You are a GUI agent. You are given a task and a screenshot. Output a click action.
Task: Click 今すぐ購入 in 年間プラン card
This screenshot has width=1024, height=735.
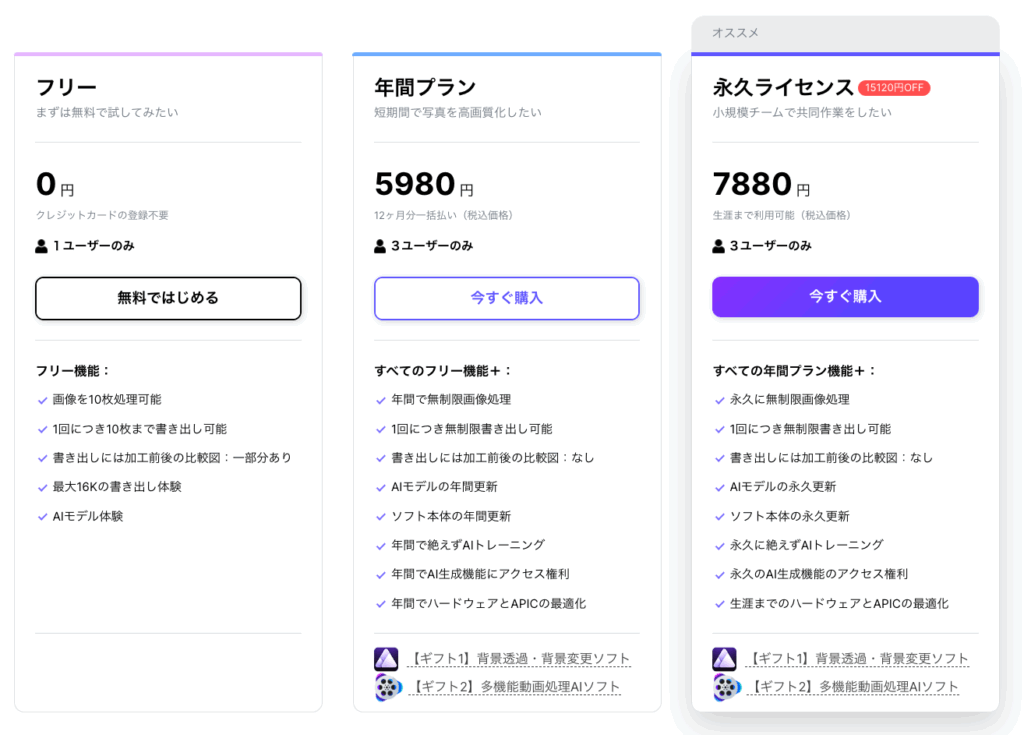pyautogui.click(x=506, y=298)
